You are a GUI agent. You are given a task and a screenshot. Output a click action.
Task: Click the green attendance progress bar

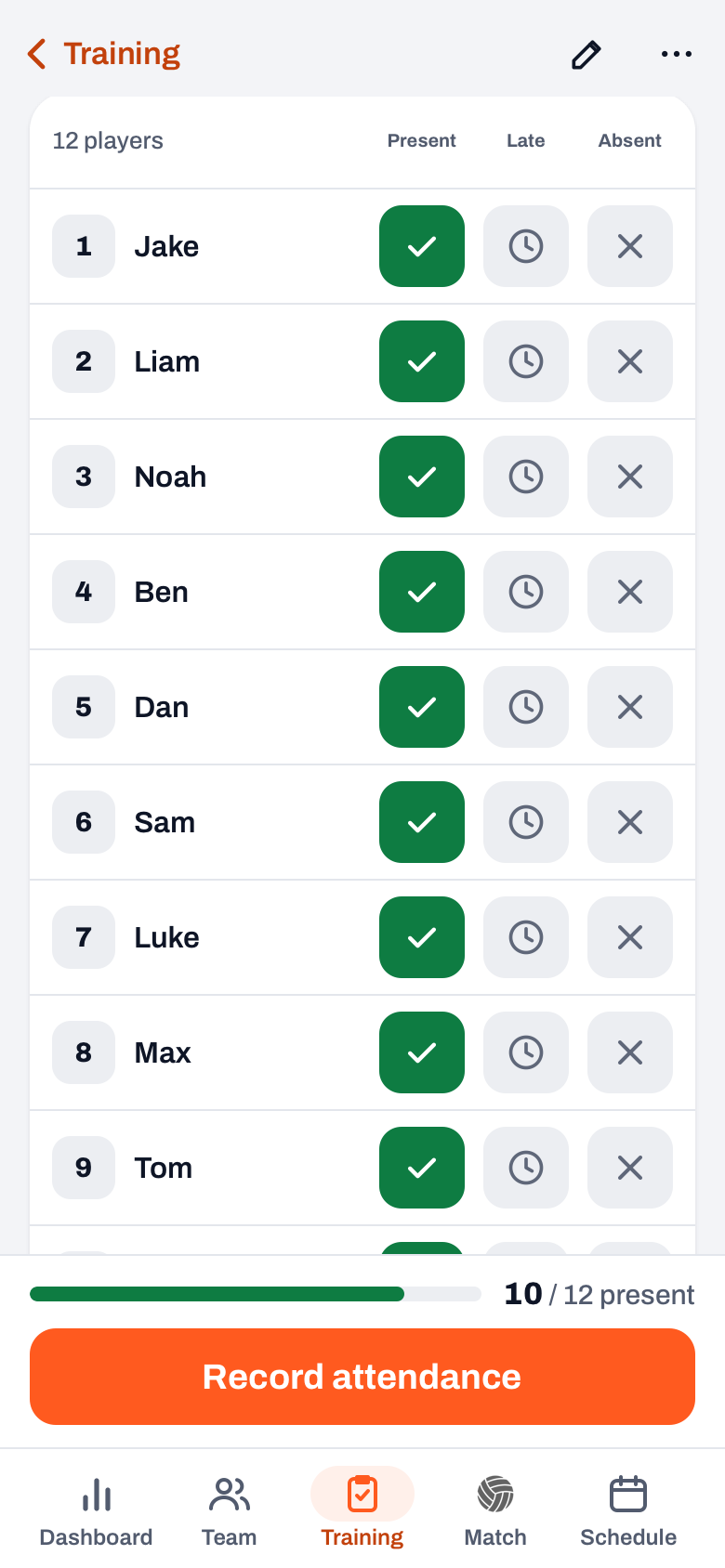click(x=256, y=1294)
